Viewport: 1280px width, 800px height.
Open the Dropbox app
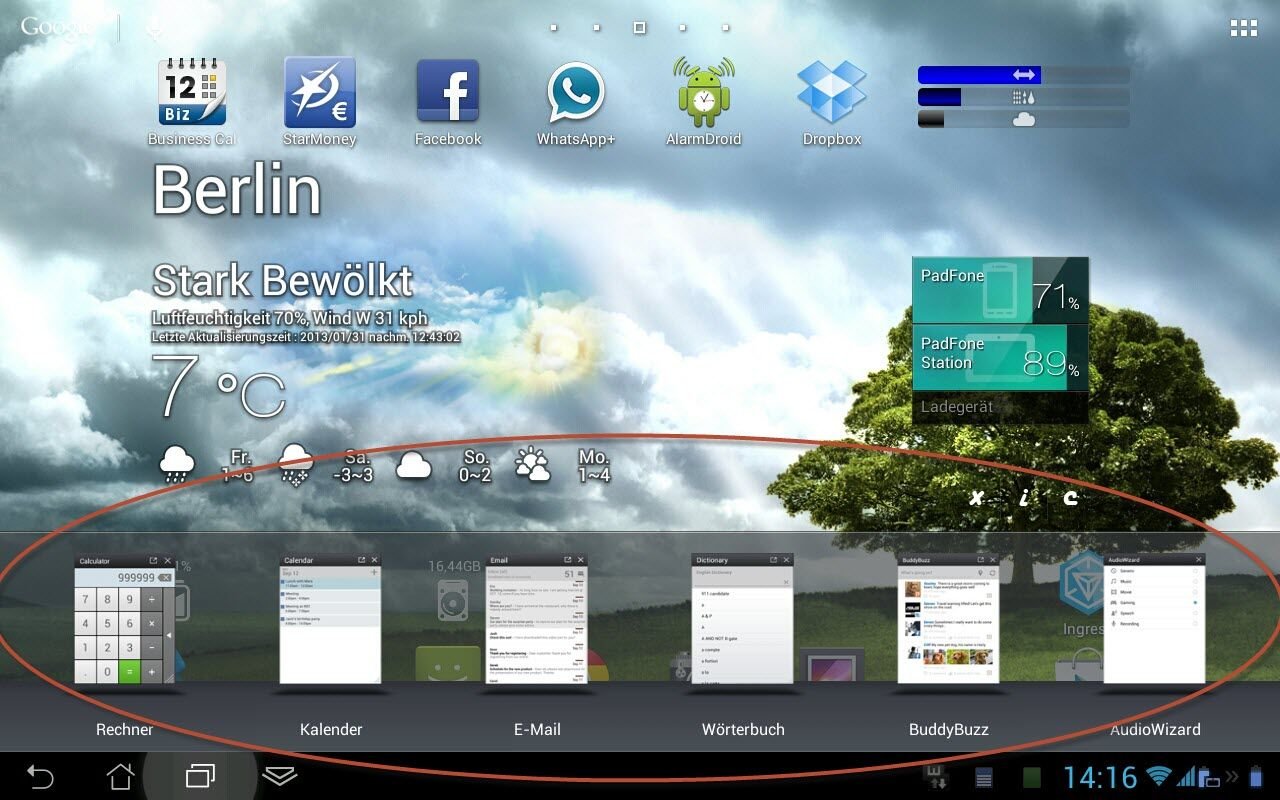832,102
